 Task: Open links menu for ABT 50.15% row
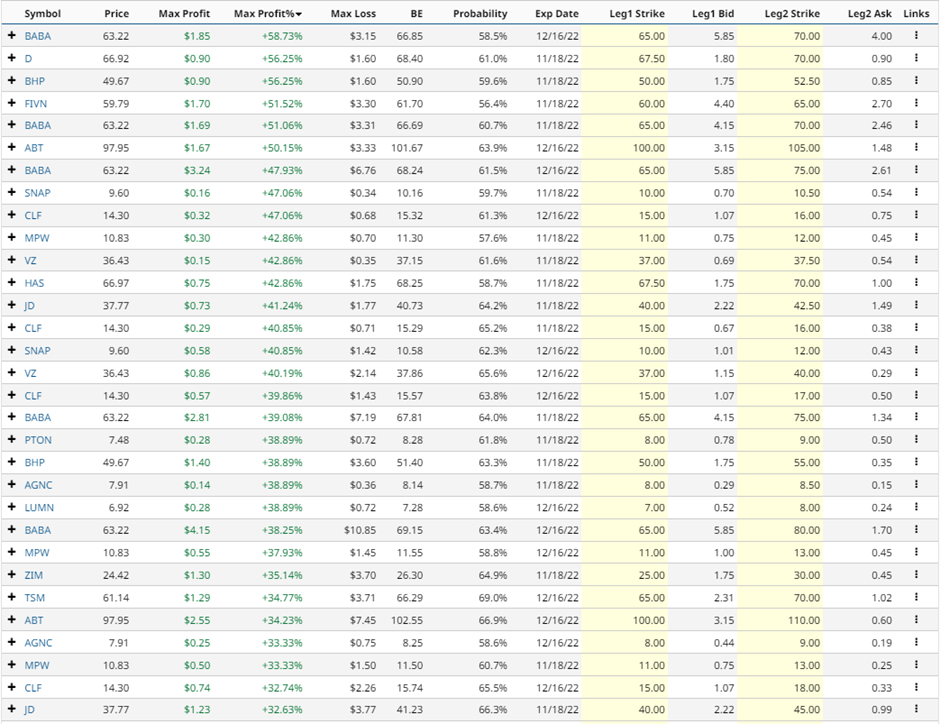pyautogui.click(x=916, y=148)
